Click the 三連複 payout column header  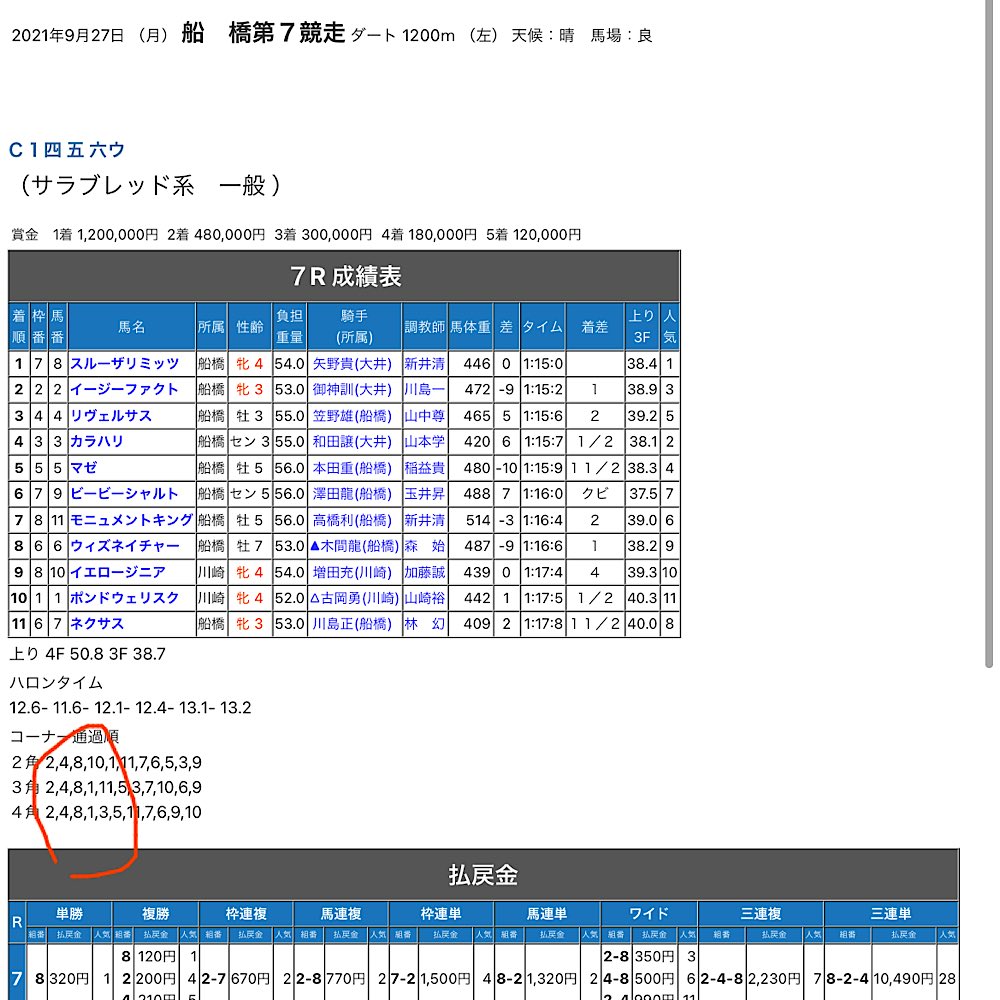[761, 914]
